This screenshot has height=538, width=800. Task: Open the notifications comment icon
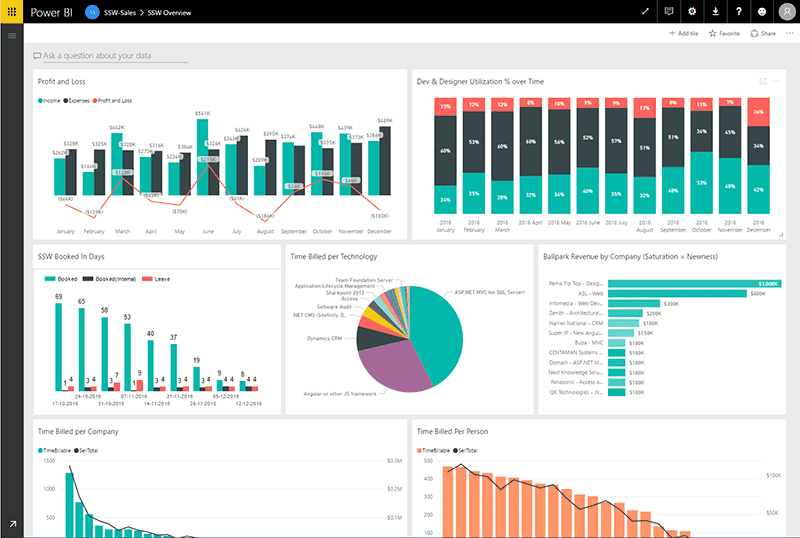click(669, 11)
